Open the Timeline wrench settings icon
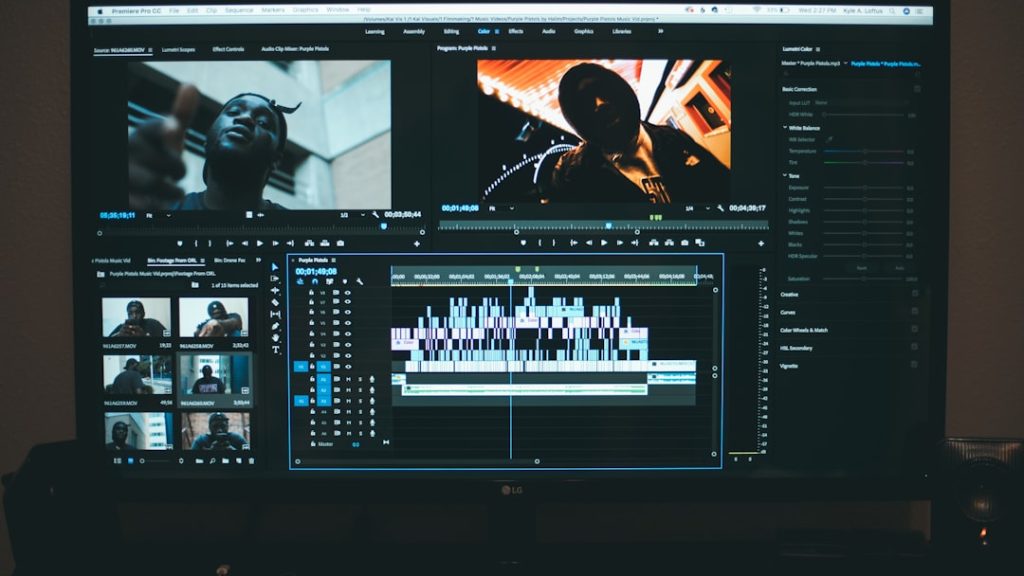 click(x=360, y=282)
